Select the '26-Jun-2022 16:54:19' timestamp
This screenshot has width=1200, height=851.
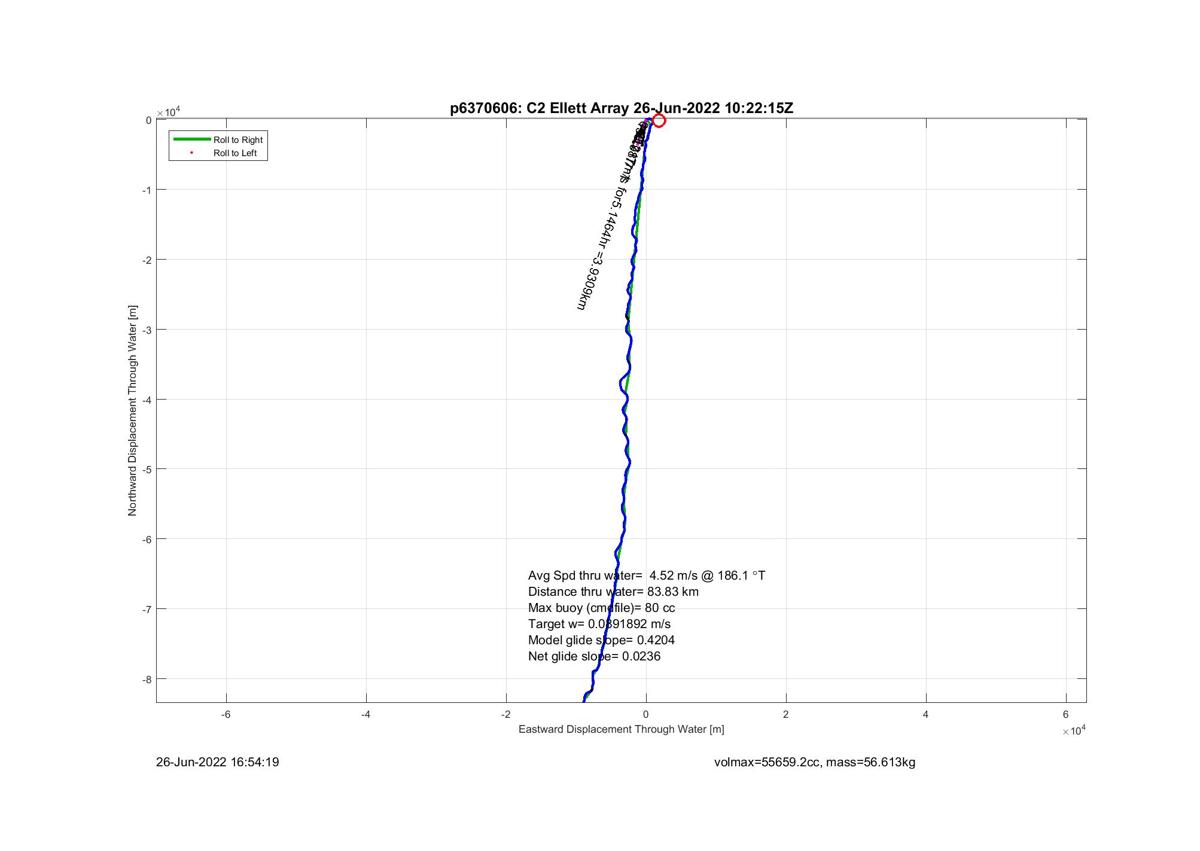pyautogui.click(x=217, y=763)
